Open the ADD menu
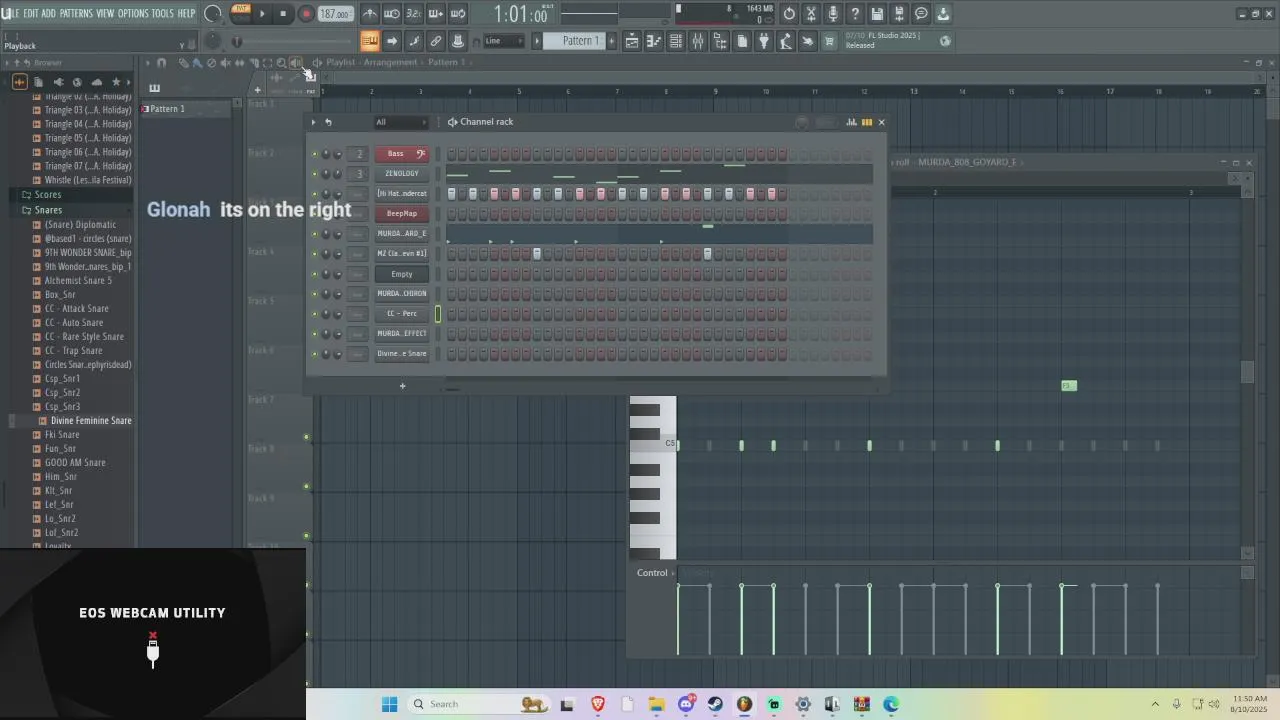The height and width of the screenshot is (720, 1280). [x=49, y=13]
